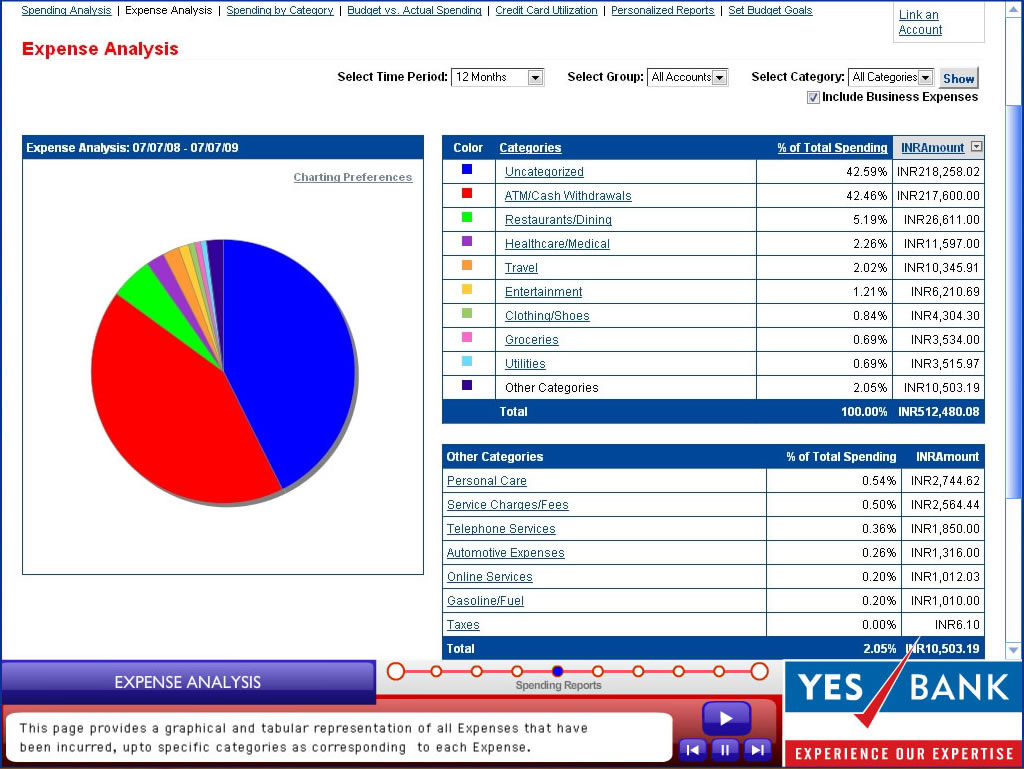Image resolution: width=1024 pixels, height=769 pixels.
Task: Click the INRAmount sort arrow icon
Action: coord(976,147)
